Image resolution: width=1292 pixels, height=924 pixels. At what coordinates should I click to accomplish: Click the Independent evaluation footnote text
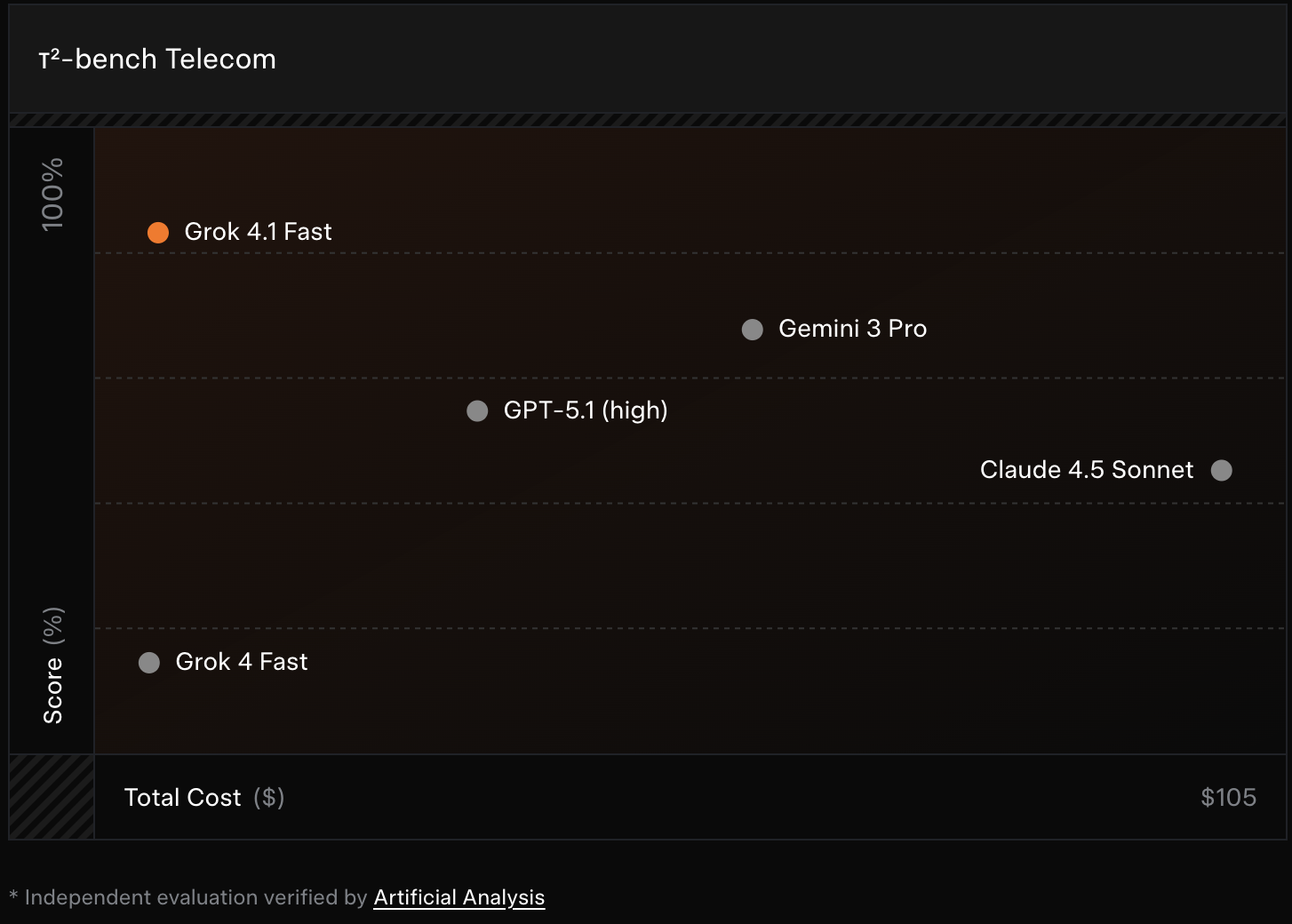195,897
